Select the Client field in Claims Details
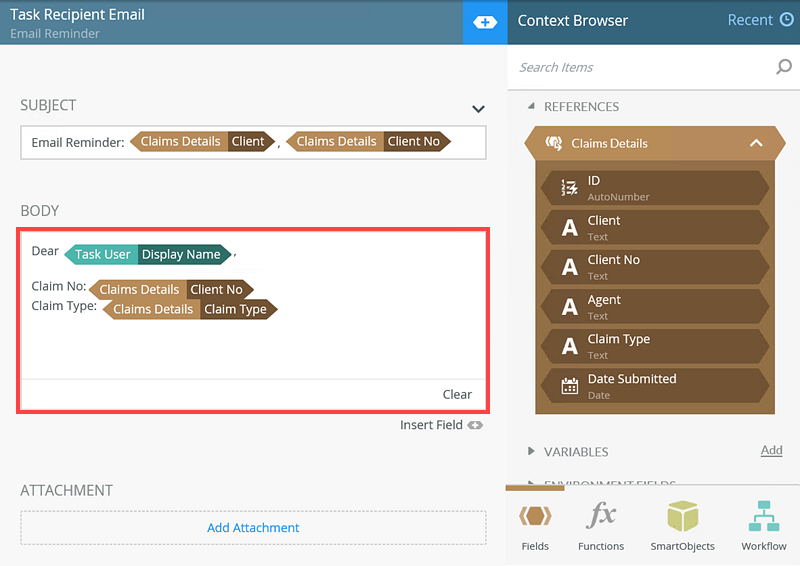This screenshot has height=566, width=800. (655, 228)
